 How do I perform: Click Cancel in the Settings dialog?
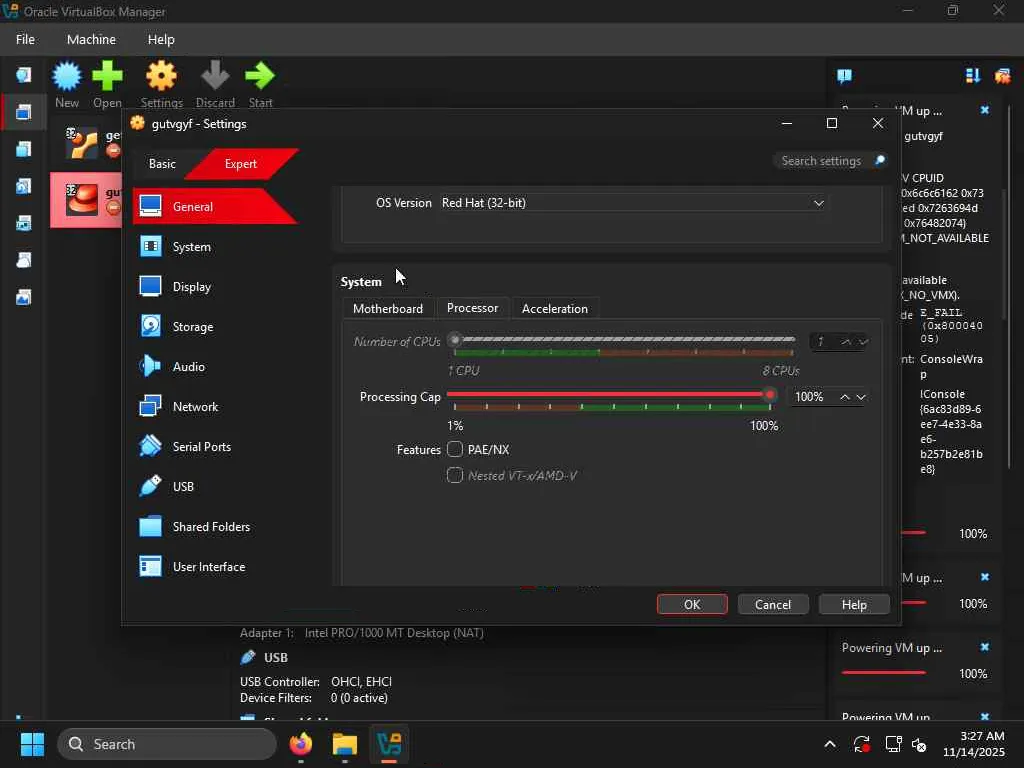click(x=773, y=604)
